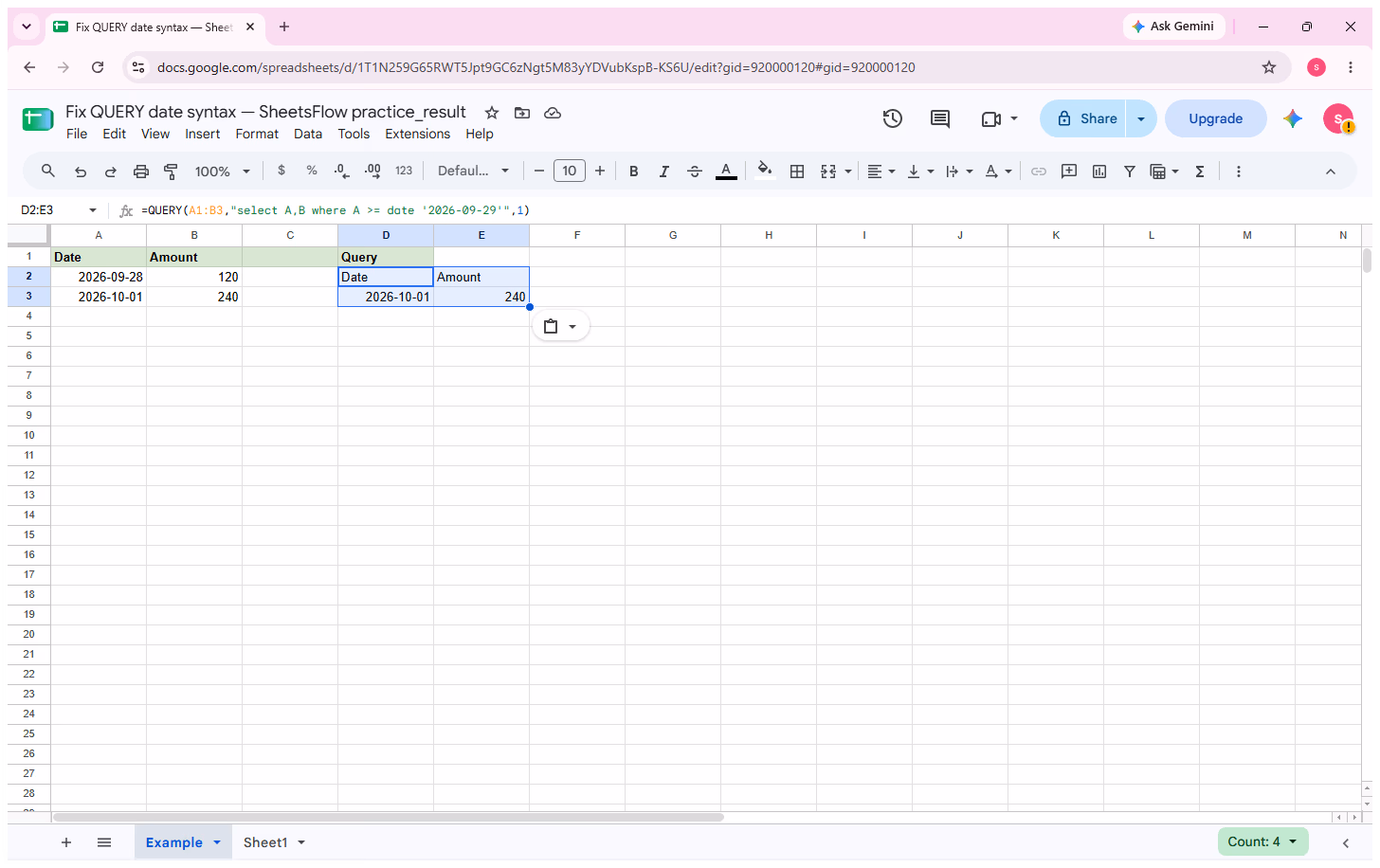The width and height of the screenshot is (1380, 868).
Task: Format as percent icon
Action: pyautogui.click(x=312, y=171)
